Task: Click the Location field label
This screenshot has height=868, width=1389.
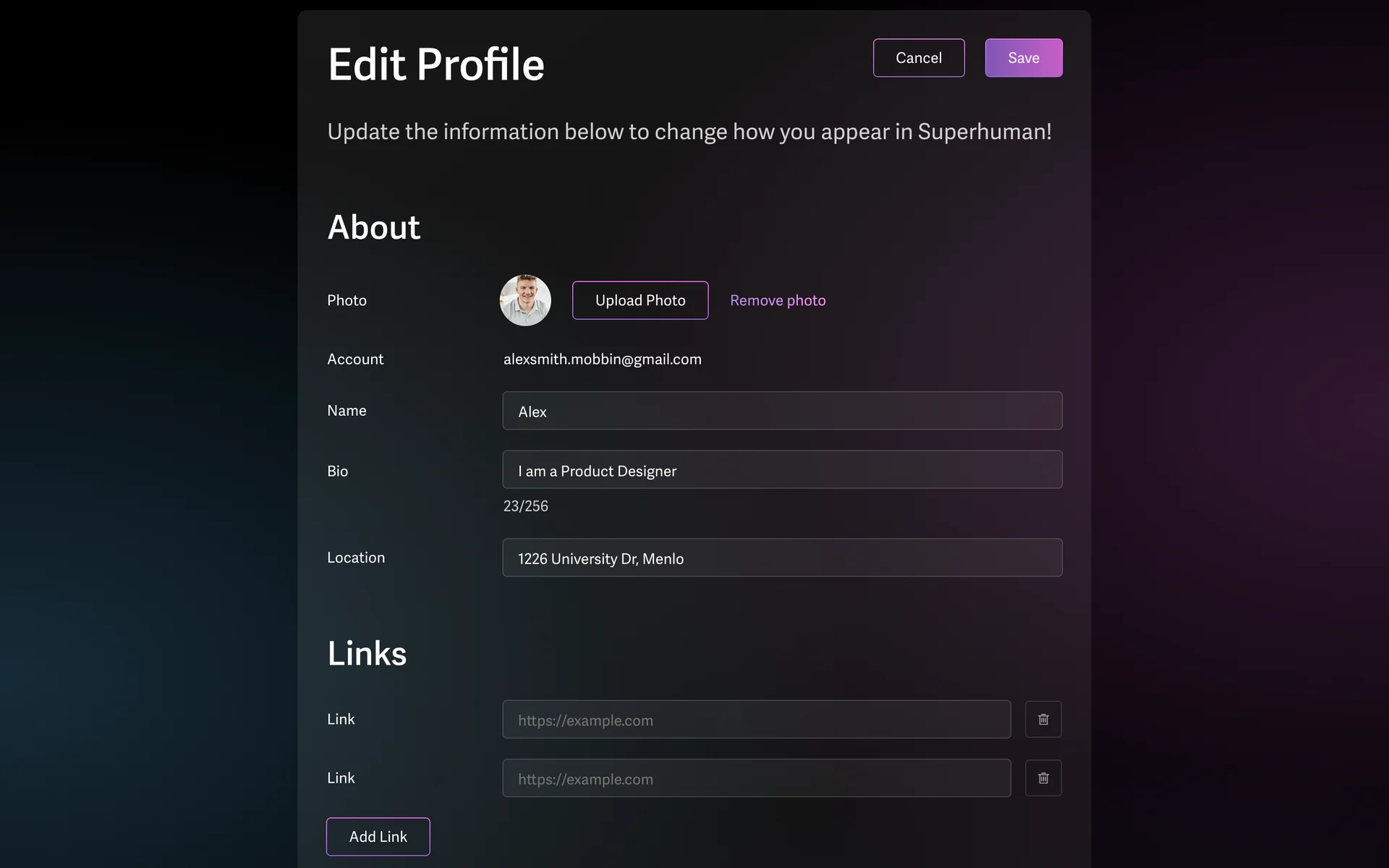Action: (x=355, y=558)
